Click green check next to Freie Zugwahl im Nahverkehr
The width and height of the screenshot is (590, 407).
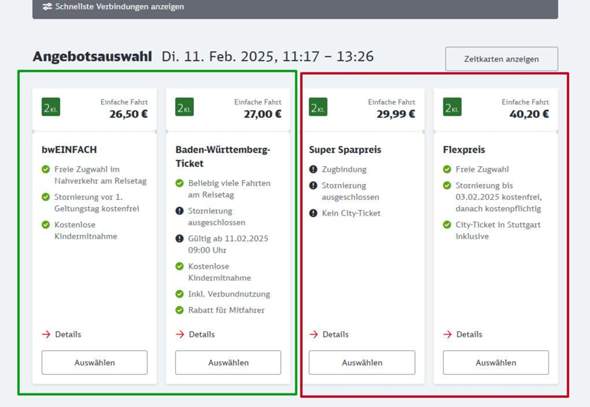(46, 169)
